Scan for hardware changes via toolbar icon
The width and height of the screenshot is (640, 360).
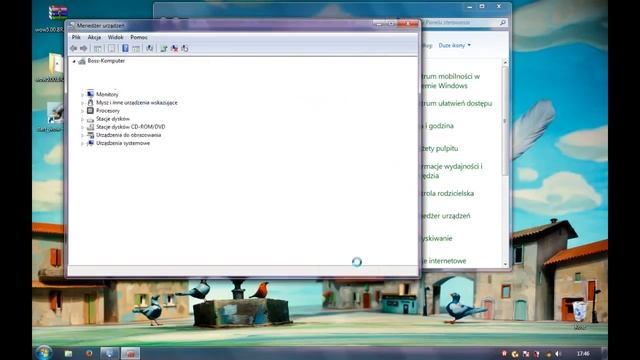pyautogui.click(x=150, y=49)
